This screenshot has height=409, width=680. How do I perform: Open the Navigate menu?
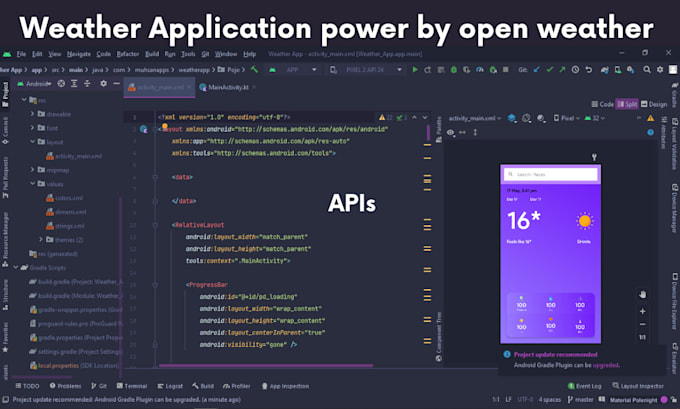pyautogui.click(x=79, y=54)
